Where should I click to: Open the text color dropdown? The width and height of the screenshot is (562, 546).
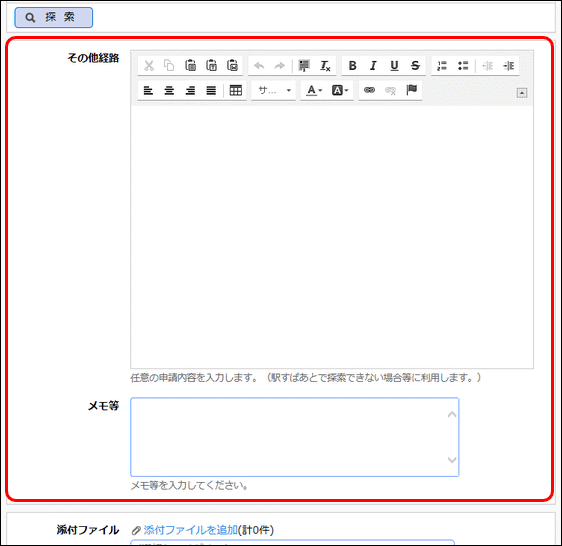pos(314,90)
